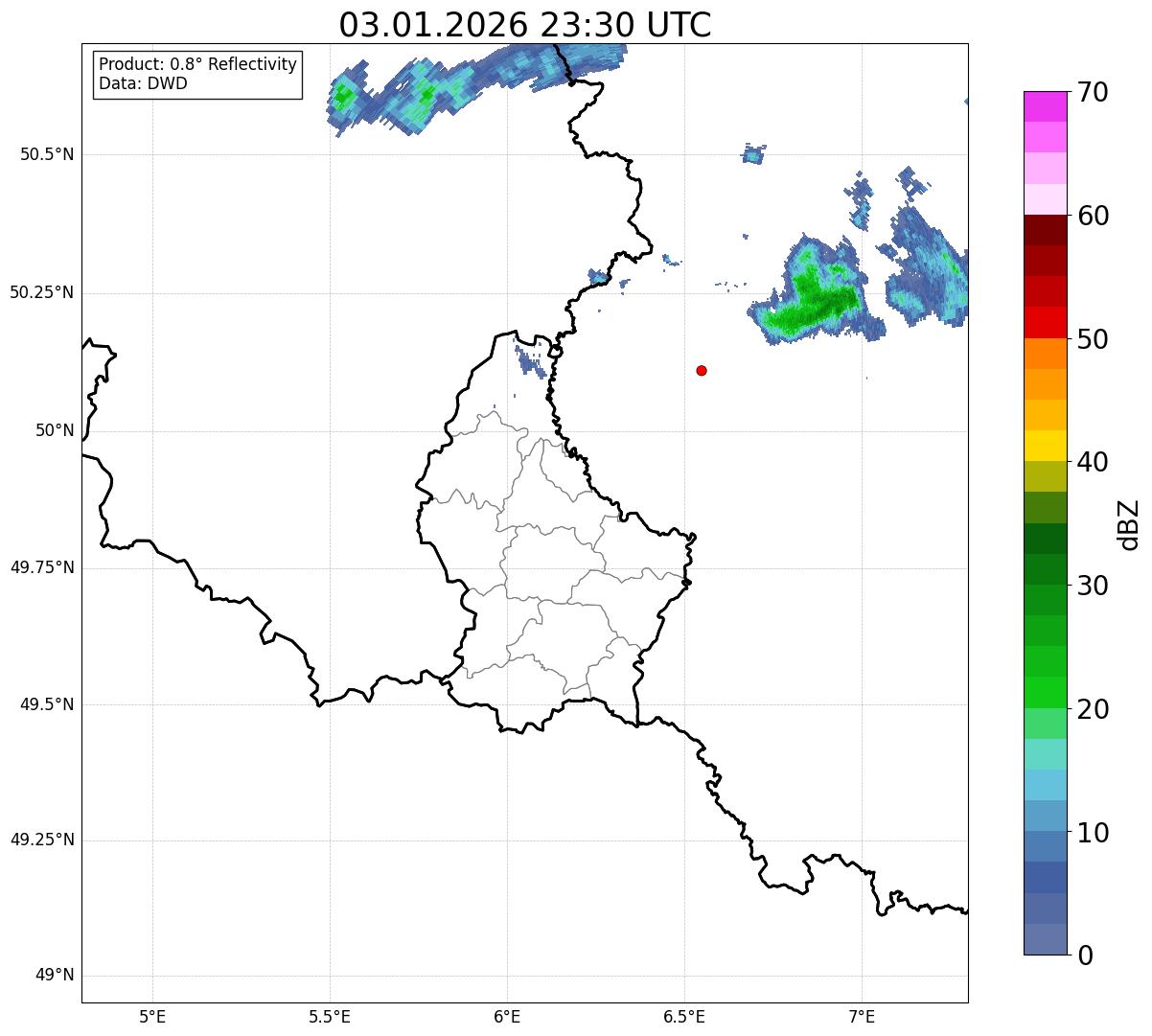Click the "Product: 0.8° Reflectivity" text
The image size is (1152, 1036).
pos(198,64)
